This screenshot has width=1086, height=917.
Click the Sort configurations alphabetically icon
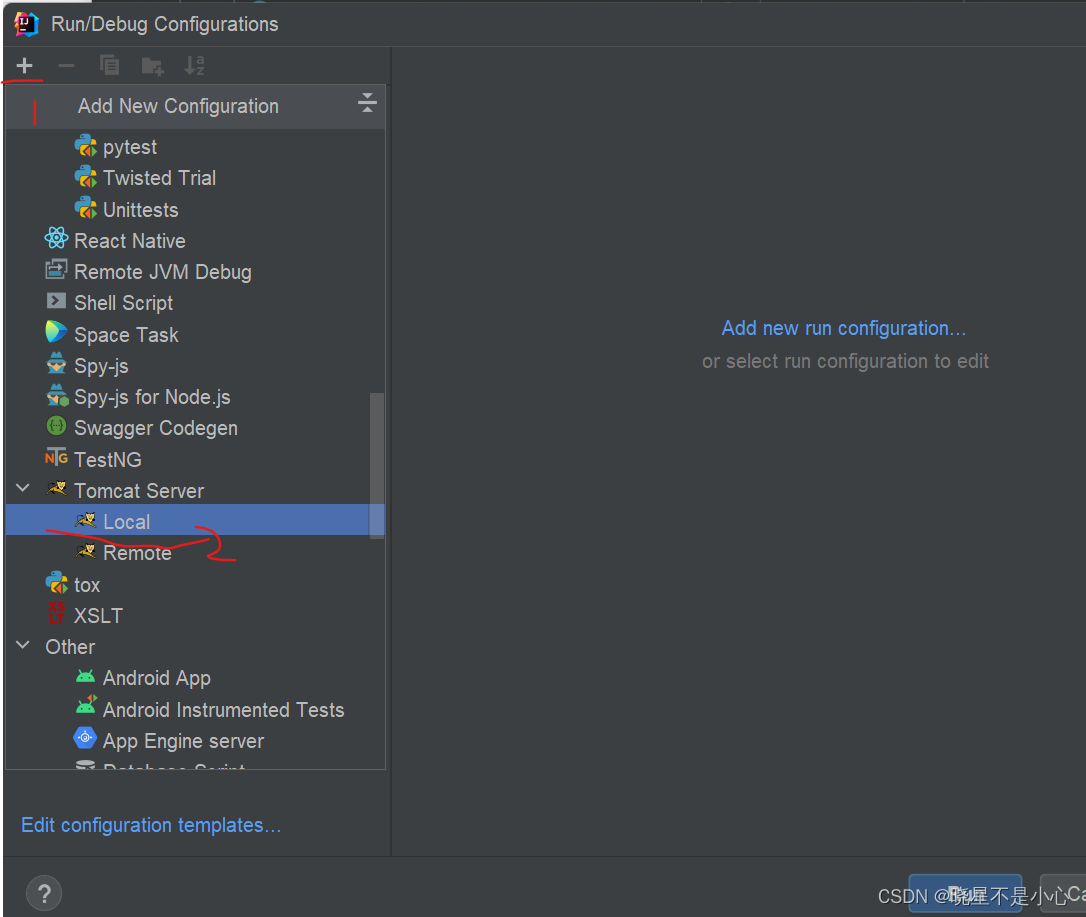coord(195,66)
